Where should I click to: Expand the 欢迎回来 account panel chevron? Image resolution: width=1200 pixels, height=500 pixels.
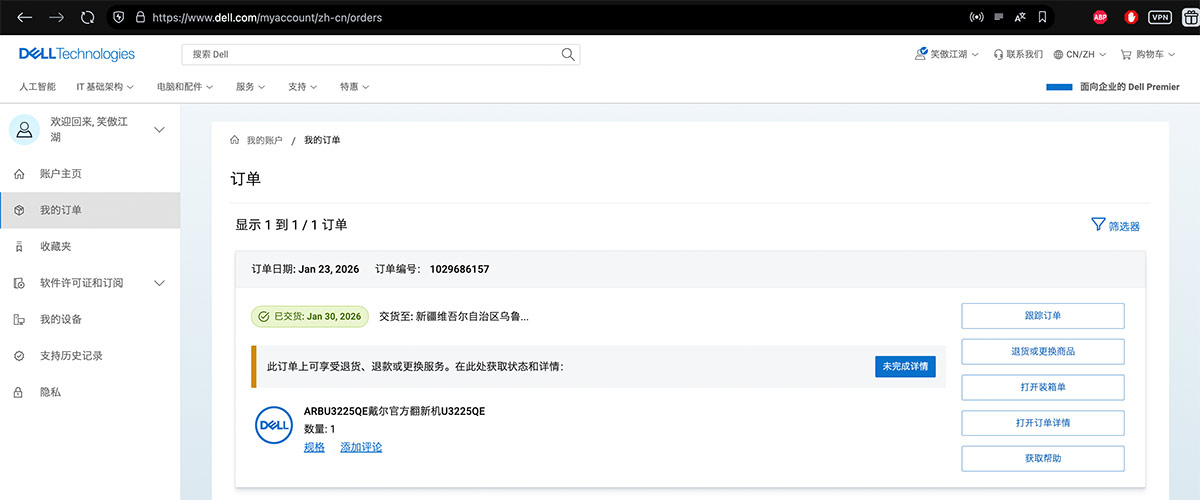pyautogui.click(x=159, y=130)
